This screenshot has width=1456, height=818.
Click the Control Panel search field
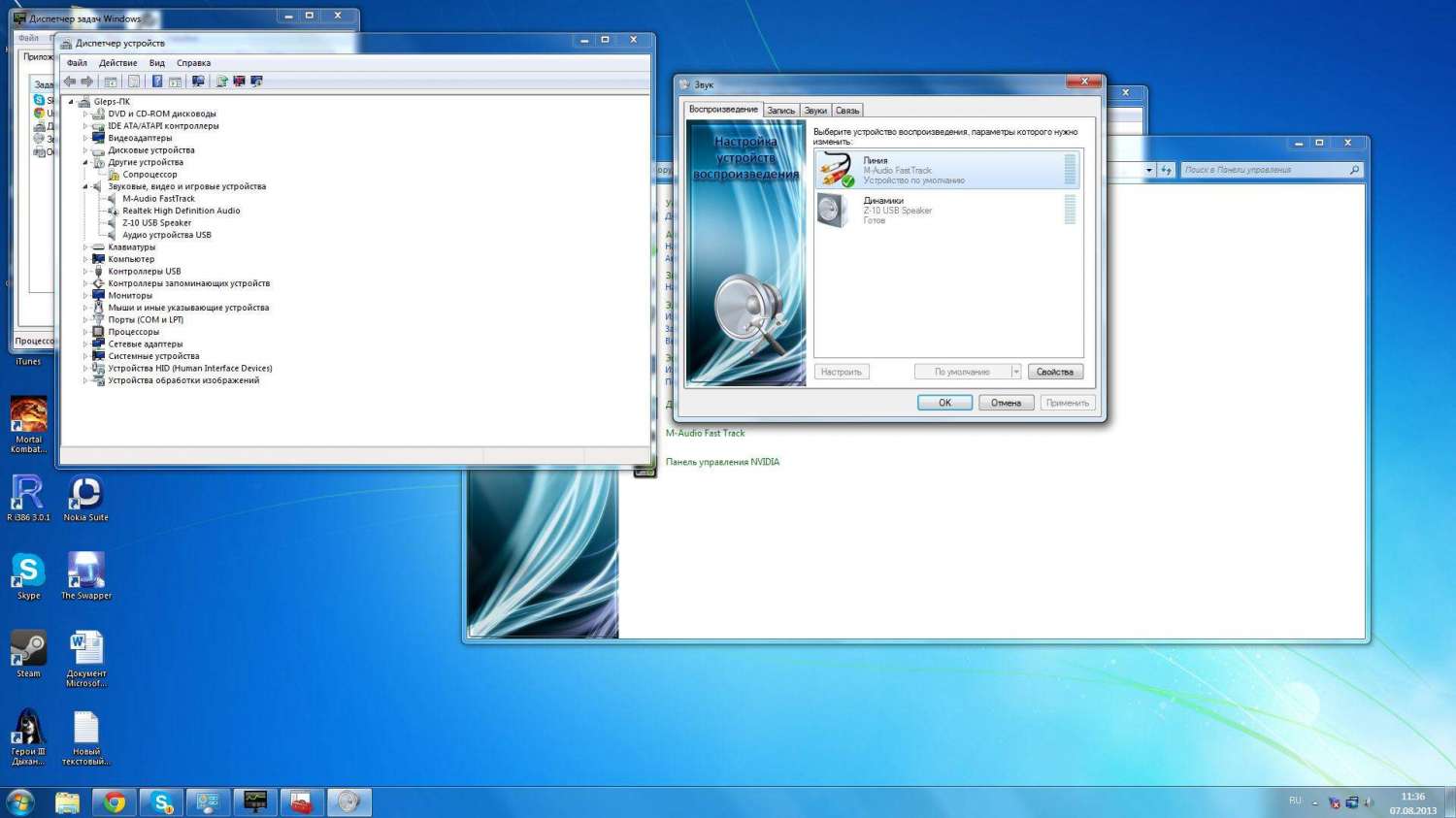click(1263, 170)
